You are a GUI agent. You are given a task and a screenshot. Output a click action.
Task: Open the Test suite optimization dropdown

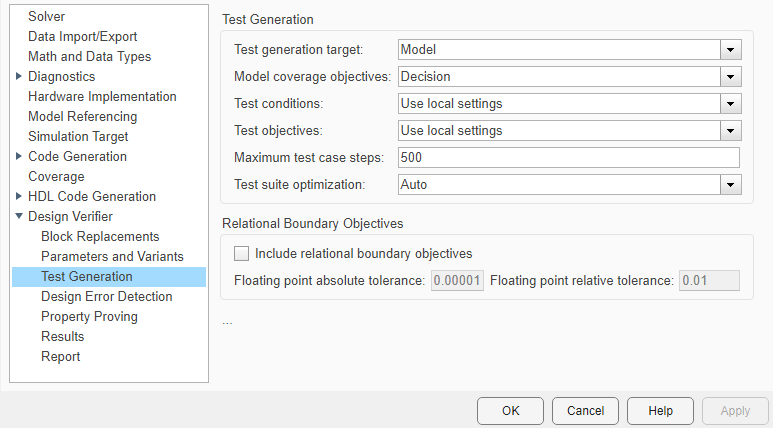click(x=731, y=184)
